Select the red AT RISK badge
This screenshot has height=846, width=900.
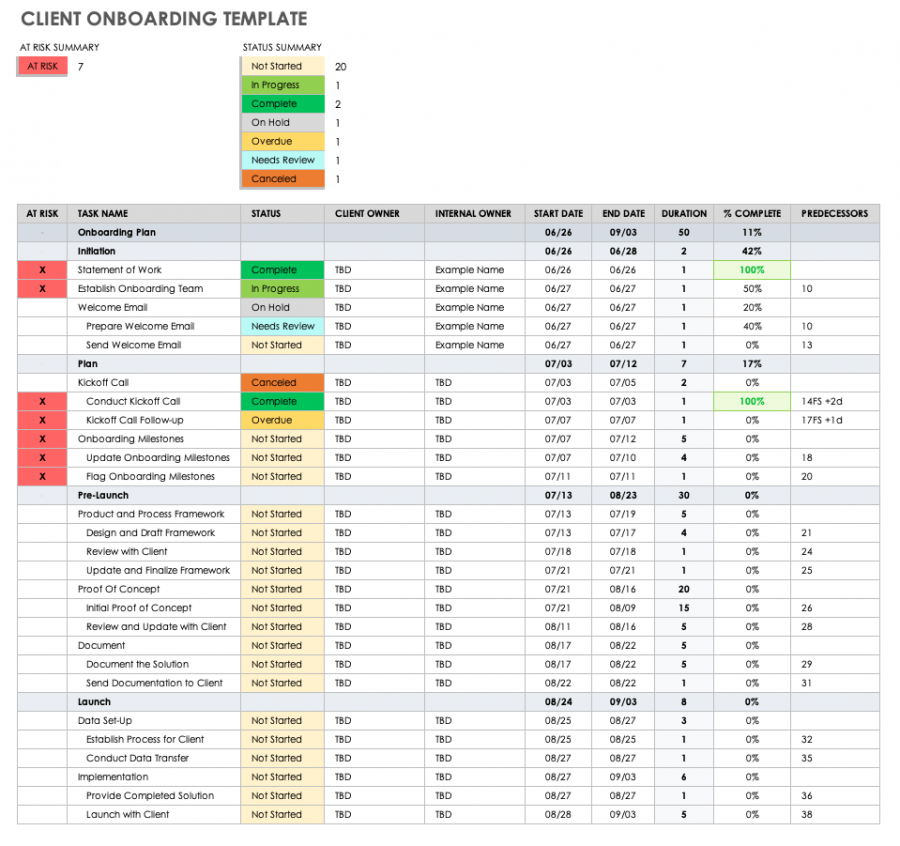(41, 66)
